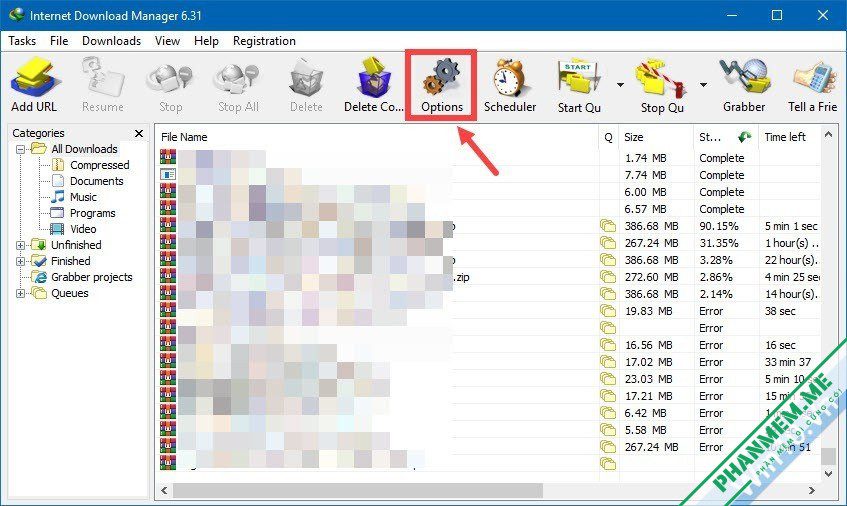Select the Queues category
This screenshot has width=847, height=506.
click(70, 293)
